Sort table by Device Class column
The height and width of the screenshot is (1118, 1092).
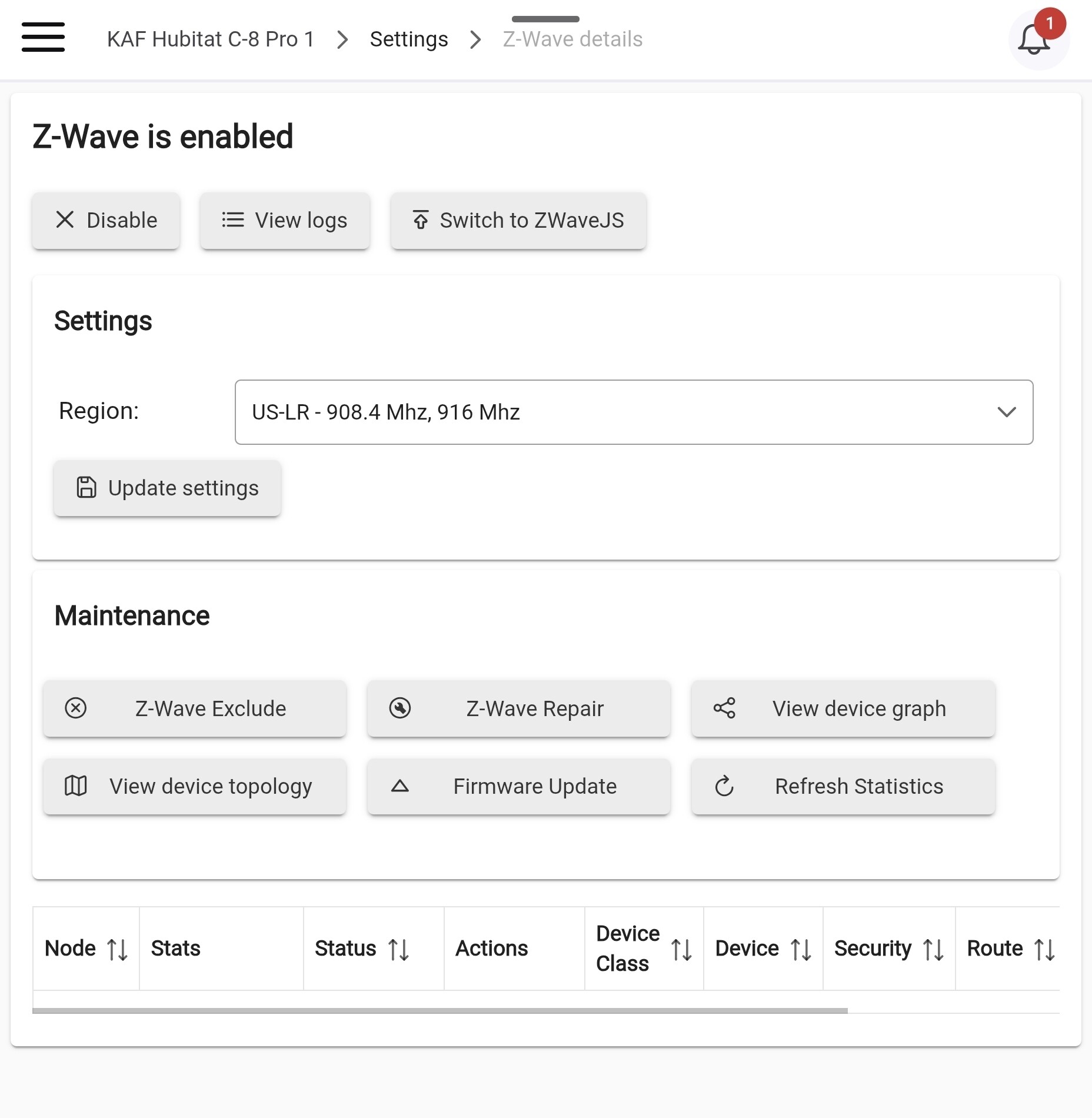681,950
